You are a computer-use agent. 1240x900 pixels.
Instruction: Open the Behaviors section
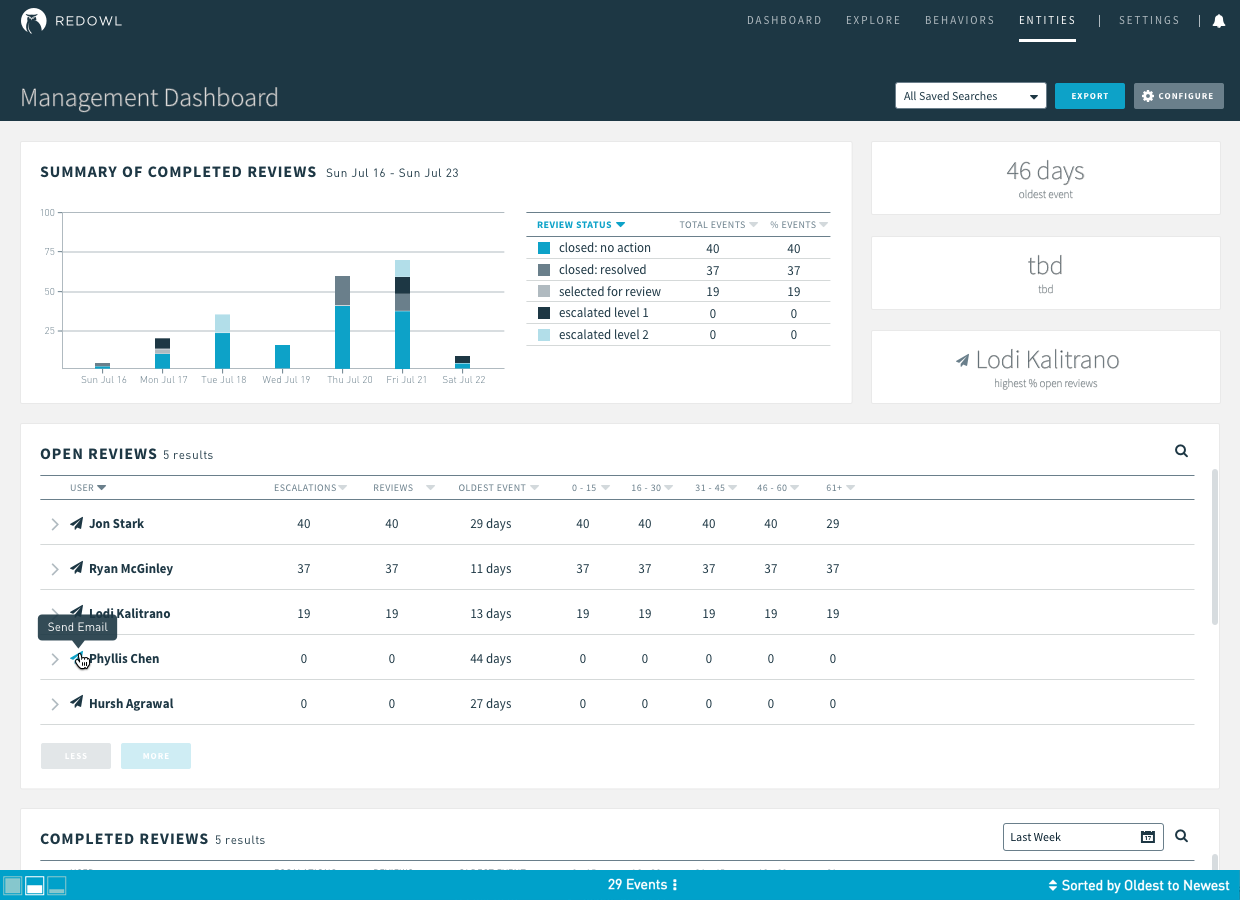[x=959, y=20]
